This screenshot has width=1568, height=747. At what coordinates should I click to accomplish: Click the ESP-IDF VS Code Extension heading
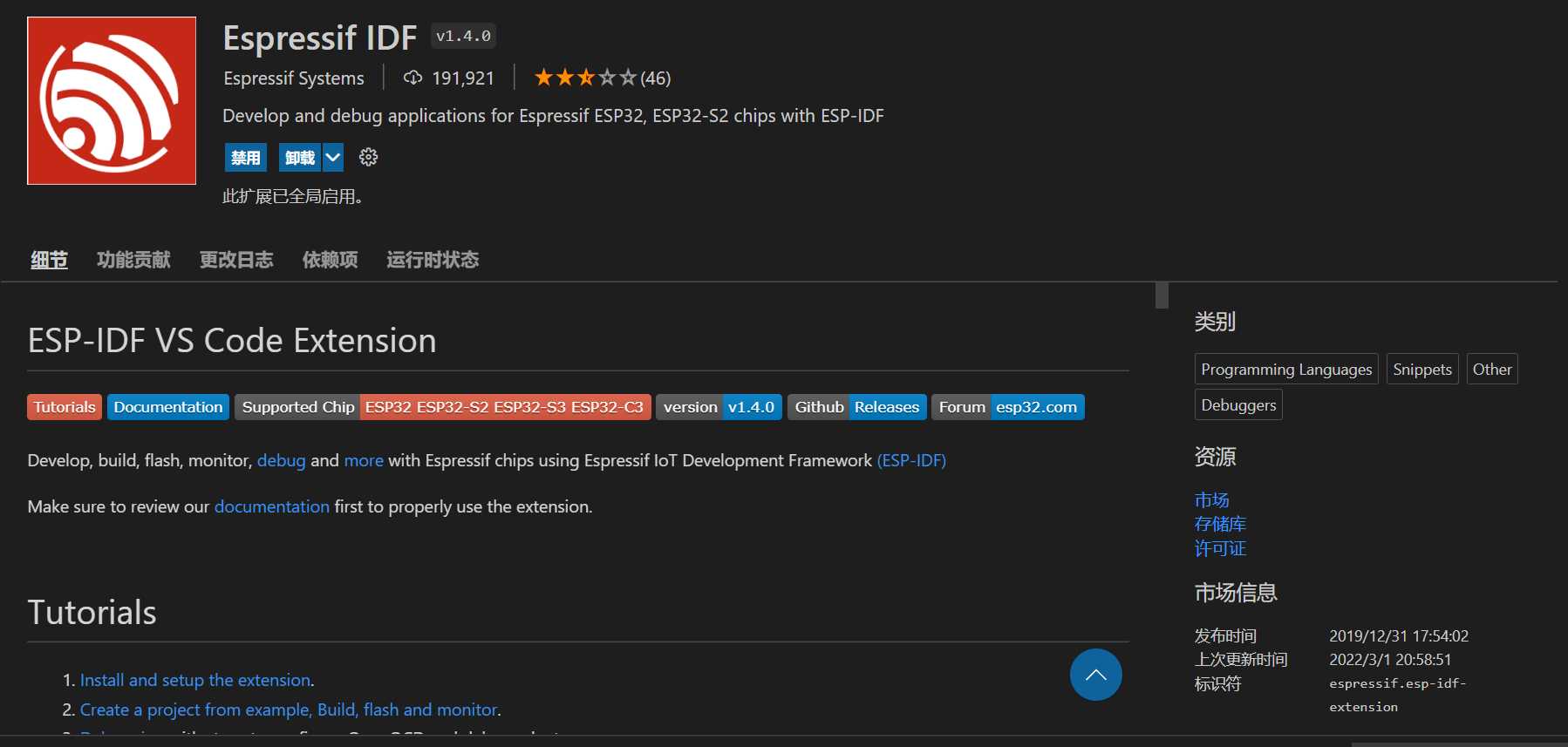coord(232,341)
